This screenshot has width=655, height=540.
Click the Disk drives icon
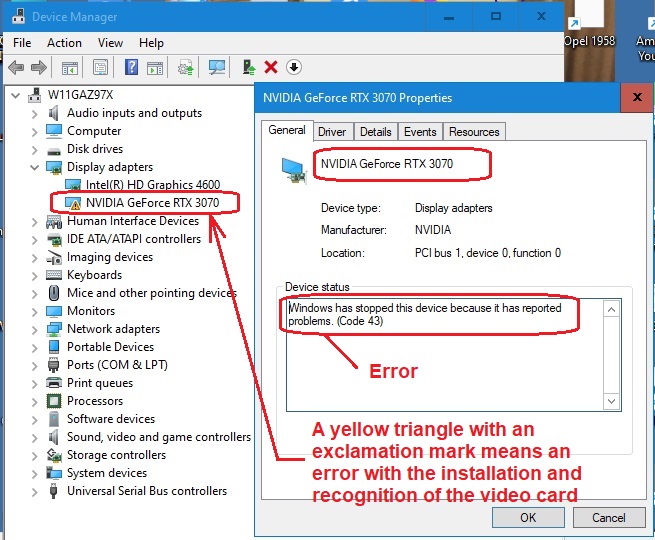(x=54, y=150)
